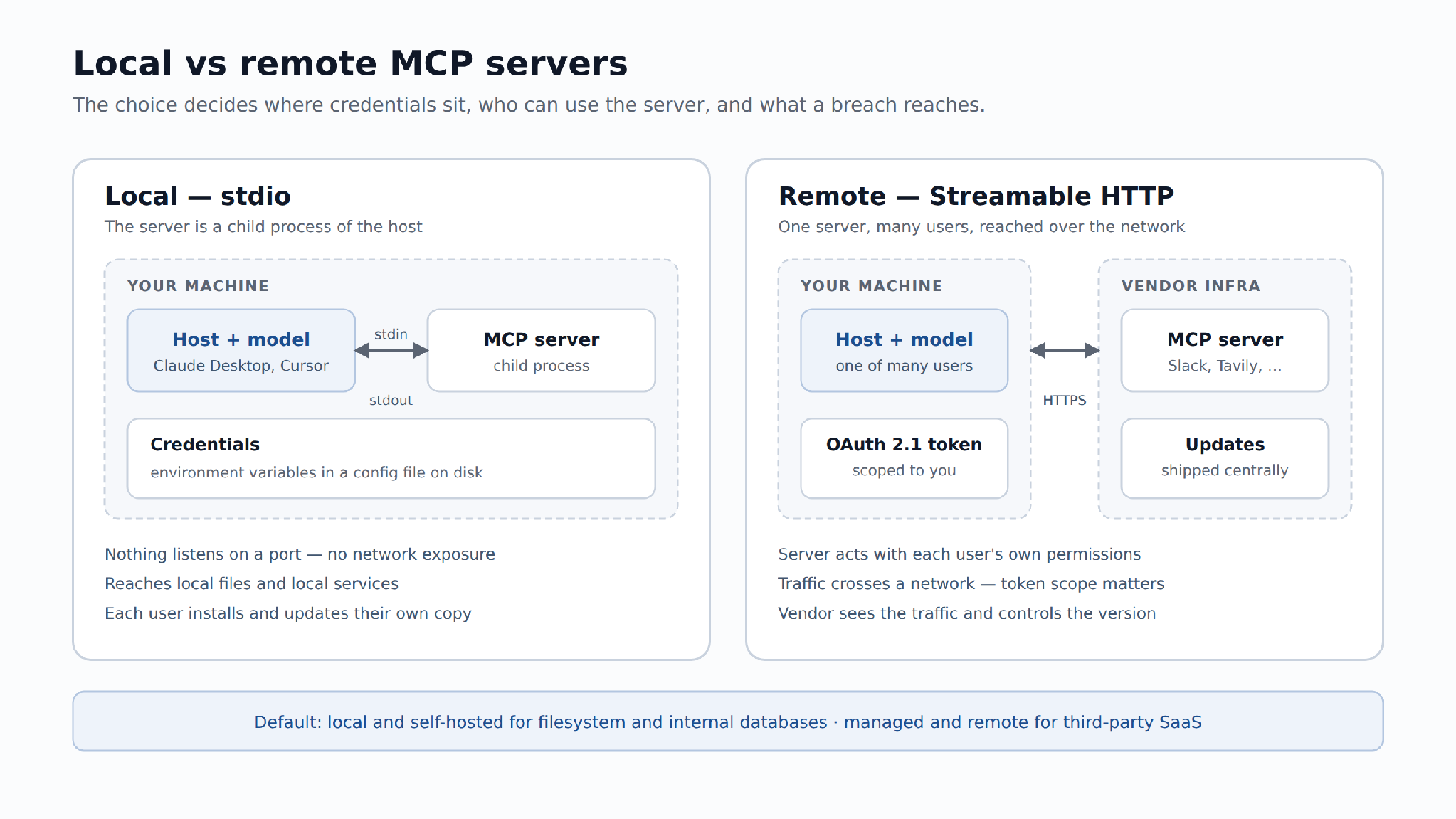Image resolution: width=1456 pixels, height=819 pixels.
Task: Click 'Each user installs and updates their own copy'
Action: pyautogui.click(x=288, y=613)
